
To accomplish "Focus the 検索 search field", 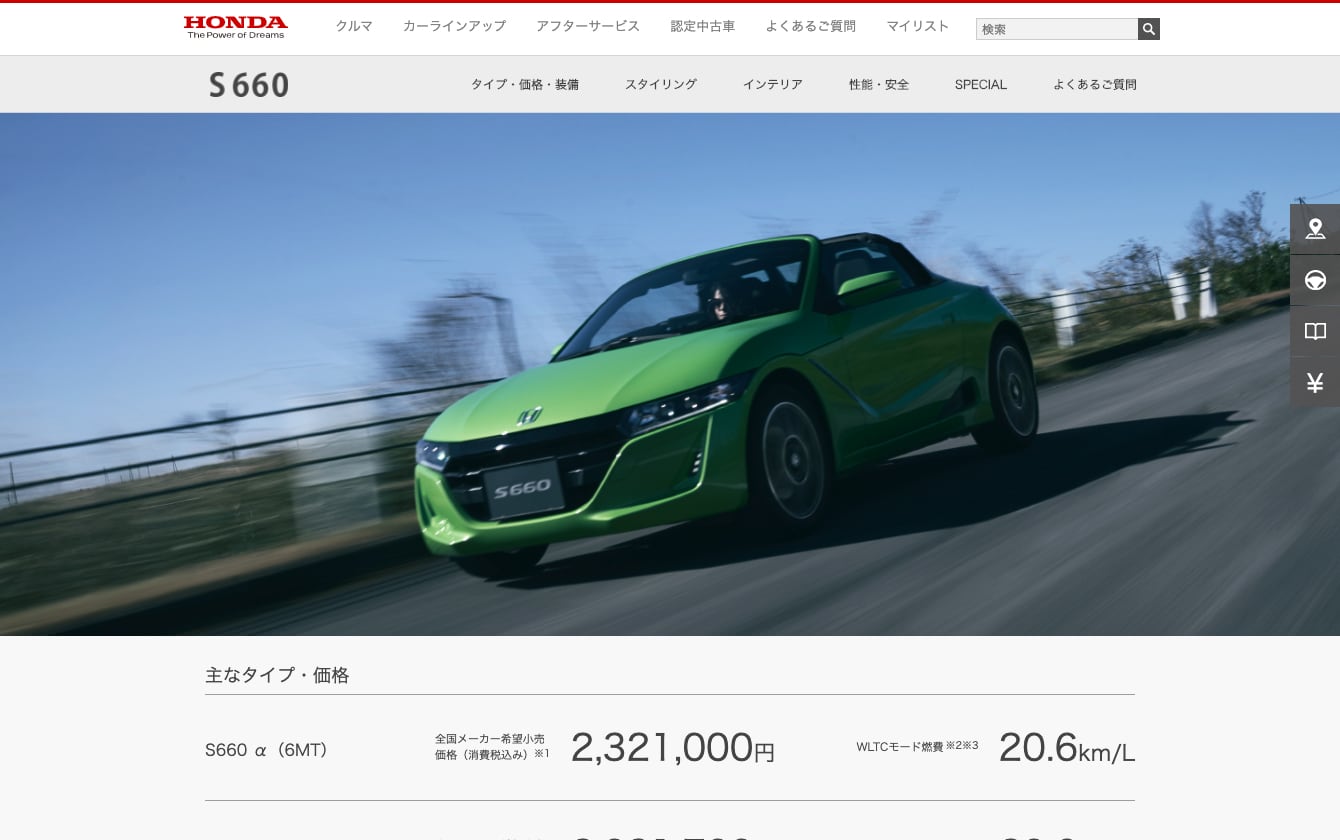I will click(1057, 29).
